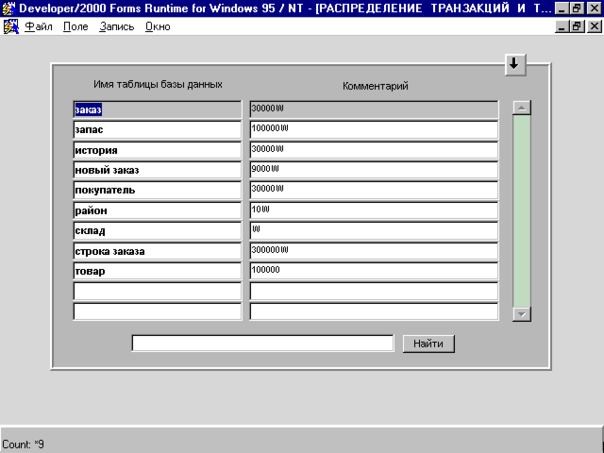This screenshot has width=604, height=453.
Task: Click the last empty comment field
Action: click(x=374, y=312)
